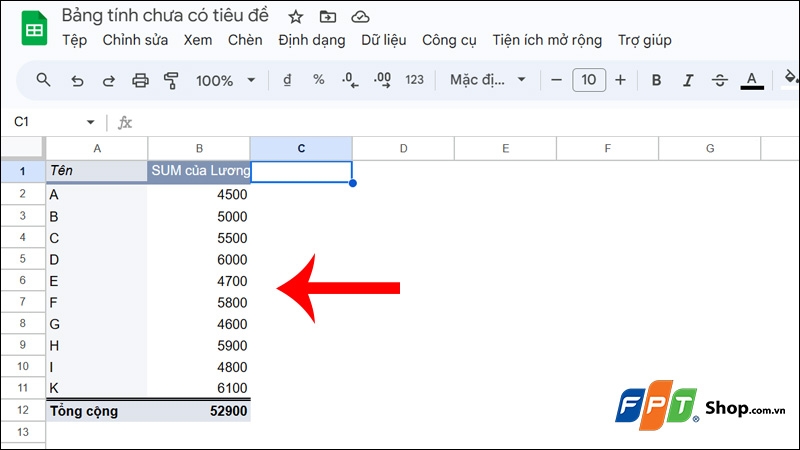Star the untitled spreadsheet
Screen dimensions: 800x450
point(295,17)
